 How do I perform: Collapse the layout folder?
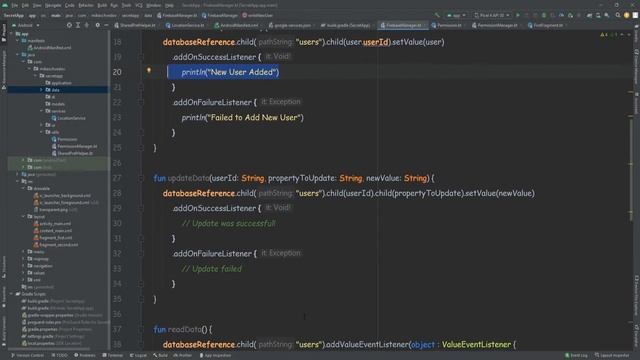pos(24,216)
